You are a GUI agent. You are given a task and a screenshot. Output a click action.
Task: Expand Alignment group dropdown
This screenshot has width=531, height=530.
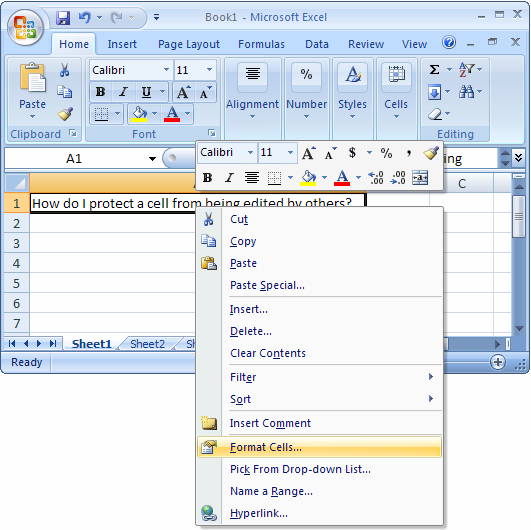point(252,117)
